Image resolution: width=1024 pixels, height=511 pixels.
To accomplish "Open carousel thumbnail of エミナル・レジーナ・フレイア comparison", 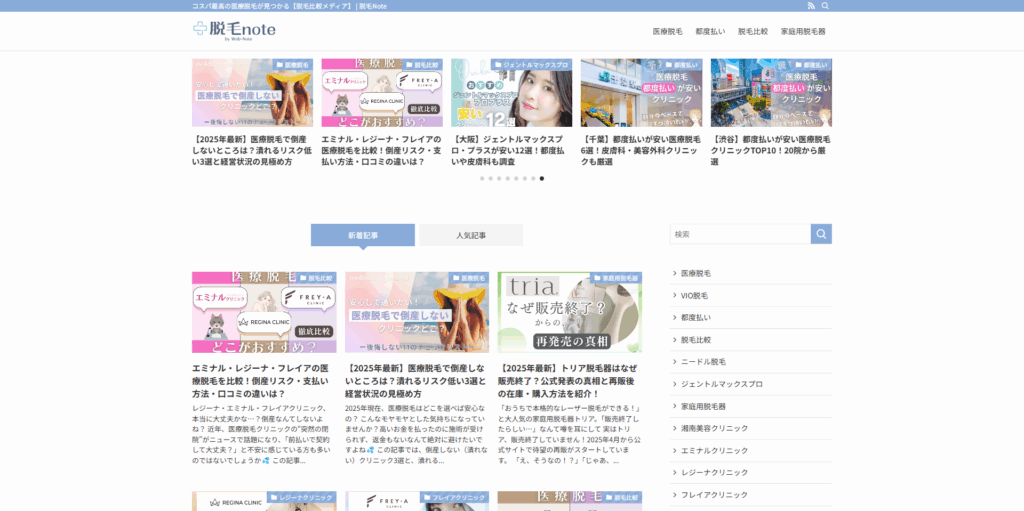I will 382,93.
